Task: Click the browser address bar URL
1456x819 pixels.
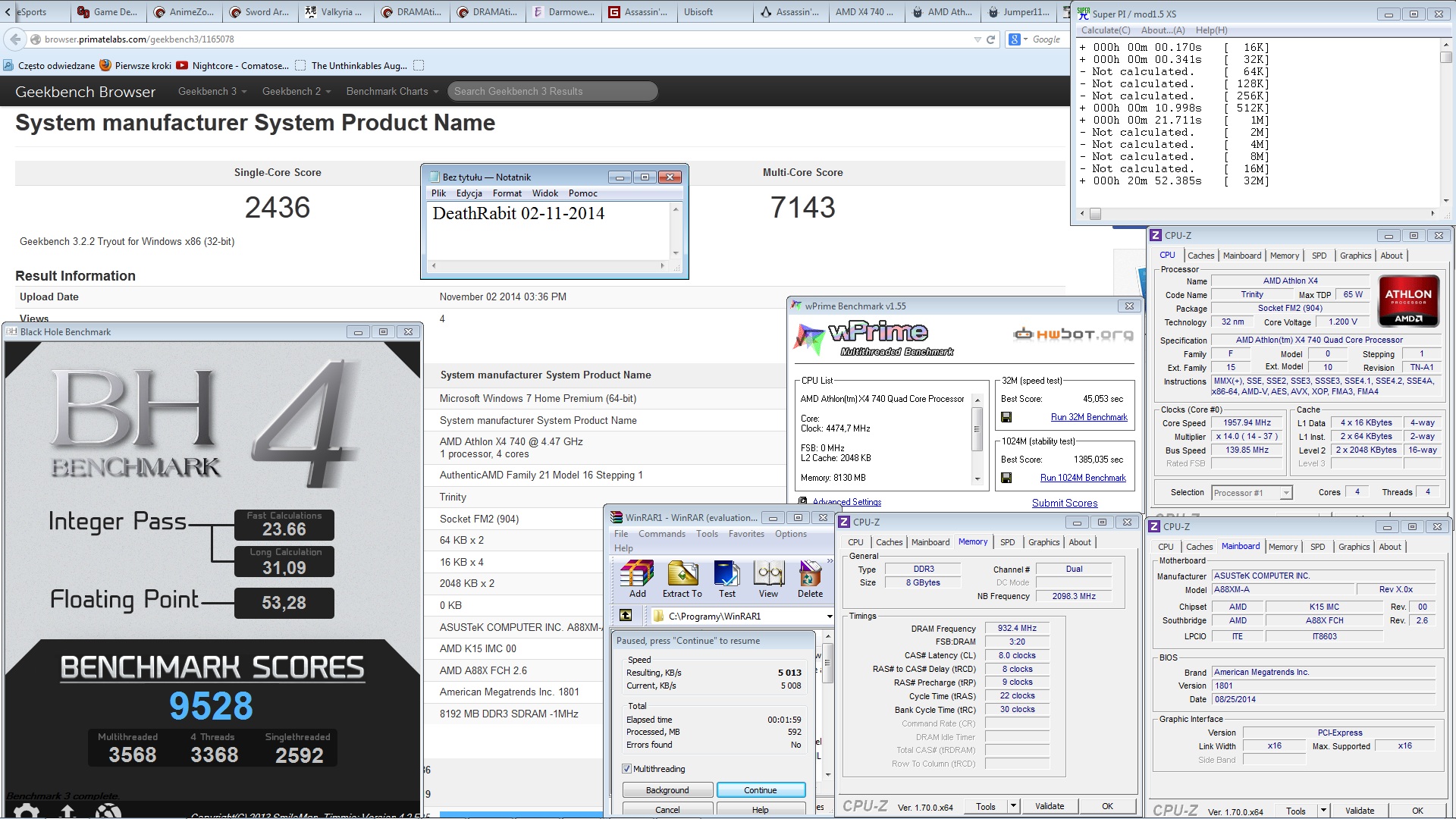Action: click(140, 39)
